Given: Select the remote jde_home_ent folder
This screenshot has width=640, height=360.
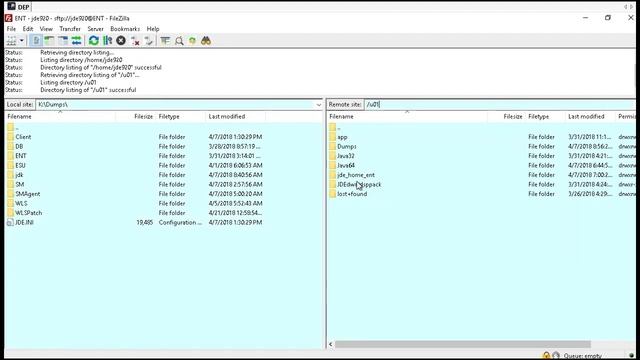Looking at the screenshot, I should pos(356,175).
